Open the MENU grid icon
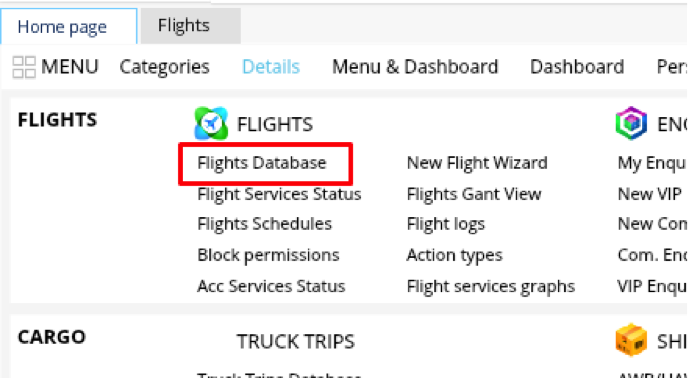This screenshot has width=688, height=379. 24,67
